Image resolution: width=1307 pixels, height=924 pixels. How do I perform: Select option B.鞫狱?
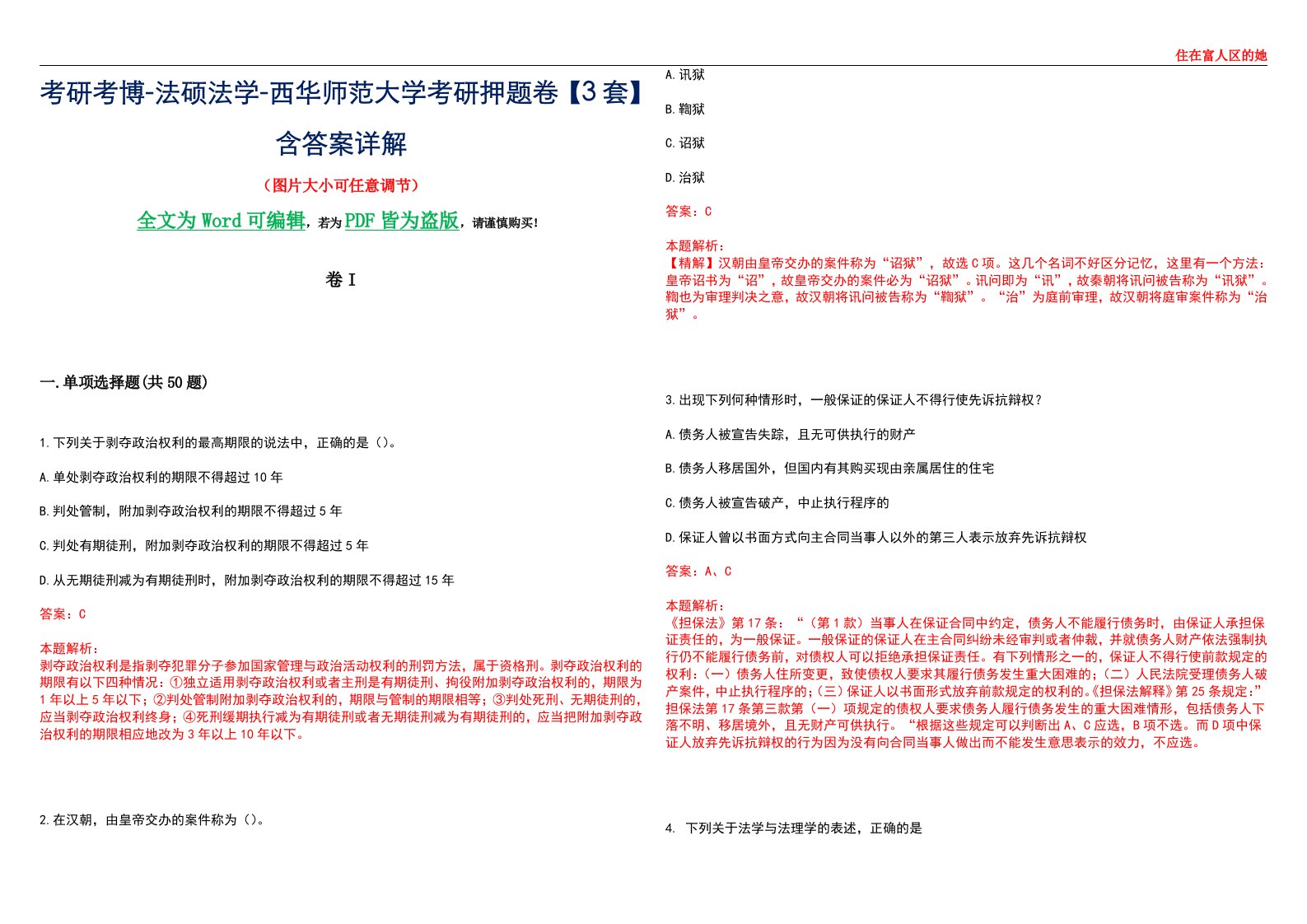coord(685,110)
